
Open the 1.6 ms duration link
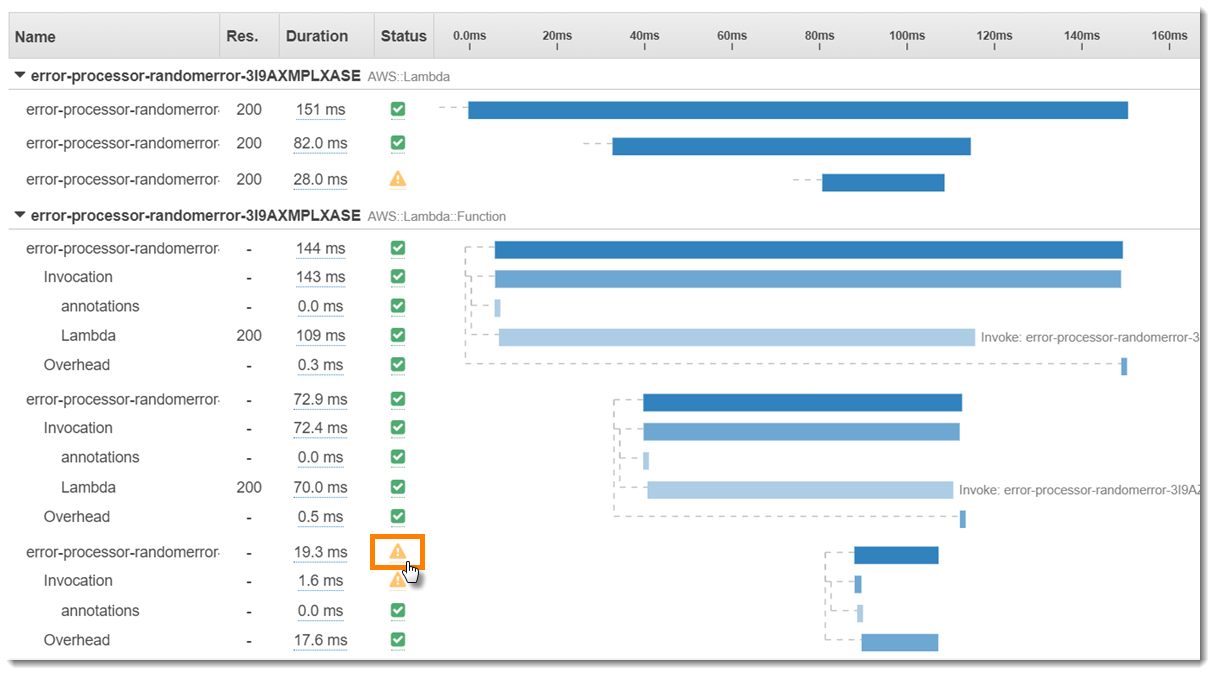(x=321, y=580)
